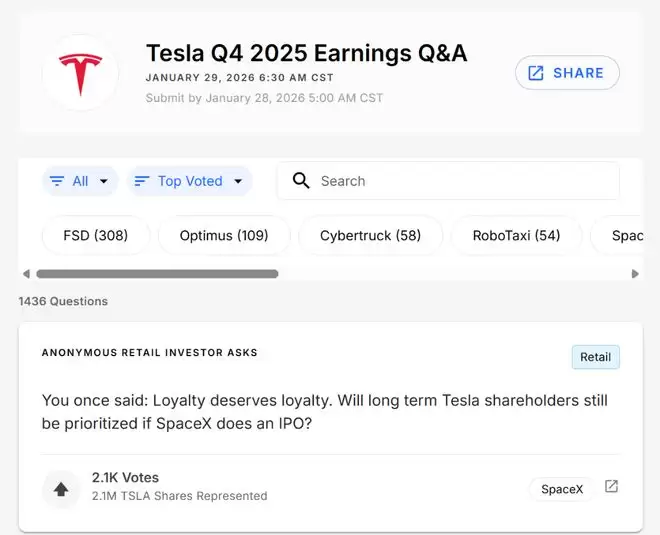Click the partially visible Spac topic chip
The image size is (660, 535).
click(x=627, y=236)
